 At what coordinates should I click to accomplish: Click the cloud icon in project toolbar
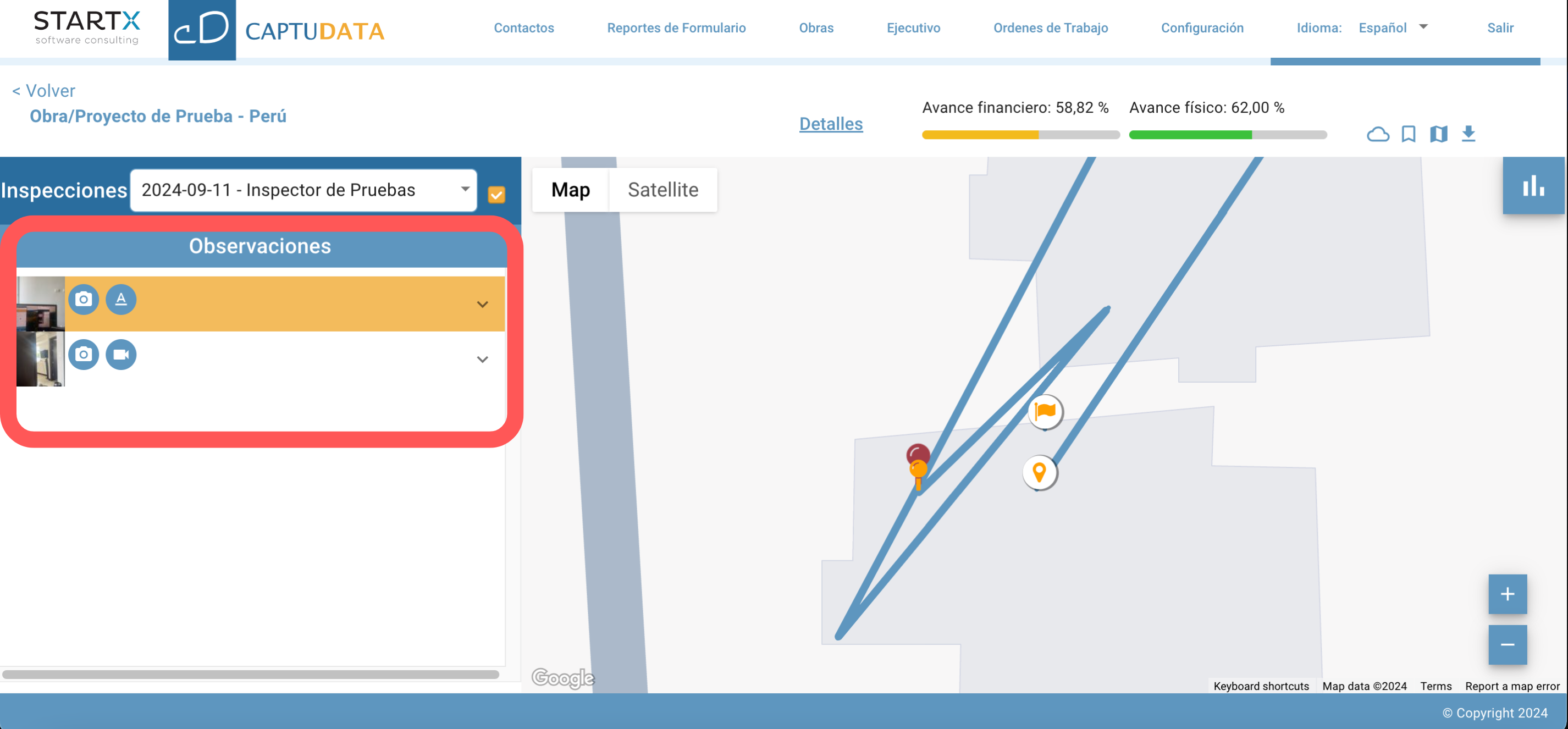pos(1377,134)
